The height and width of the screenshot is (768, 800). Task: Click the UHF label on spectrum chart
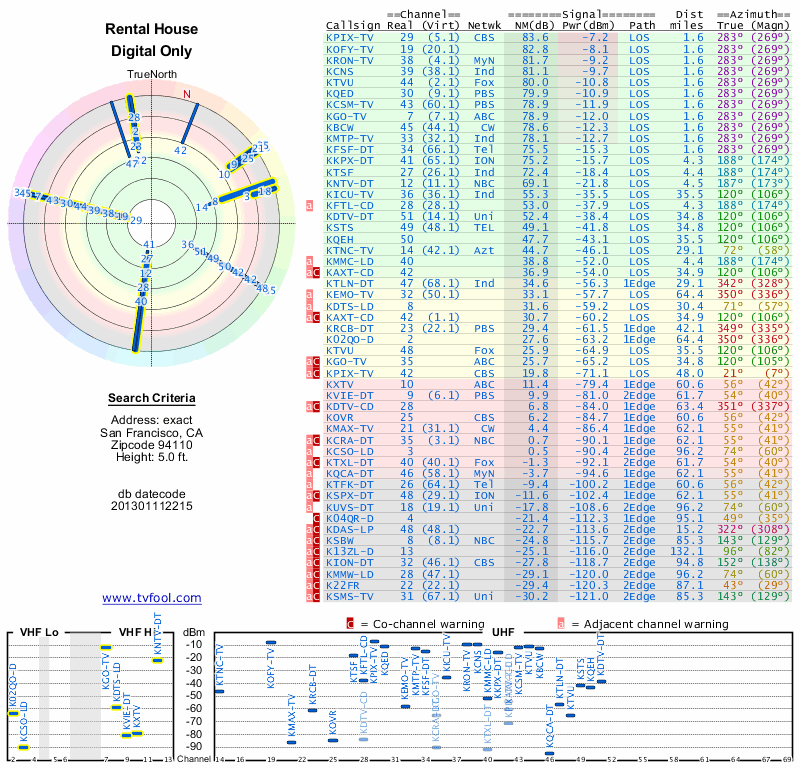(503, 632)
